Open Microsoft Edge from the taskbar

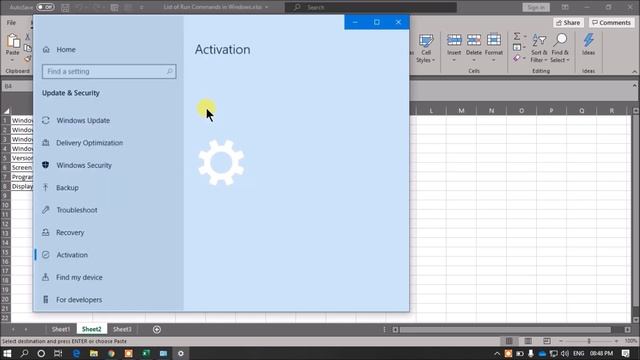coord(76,353)
